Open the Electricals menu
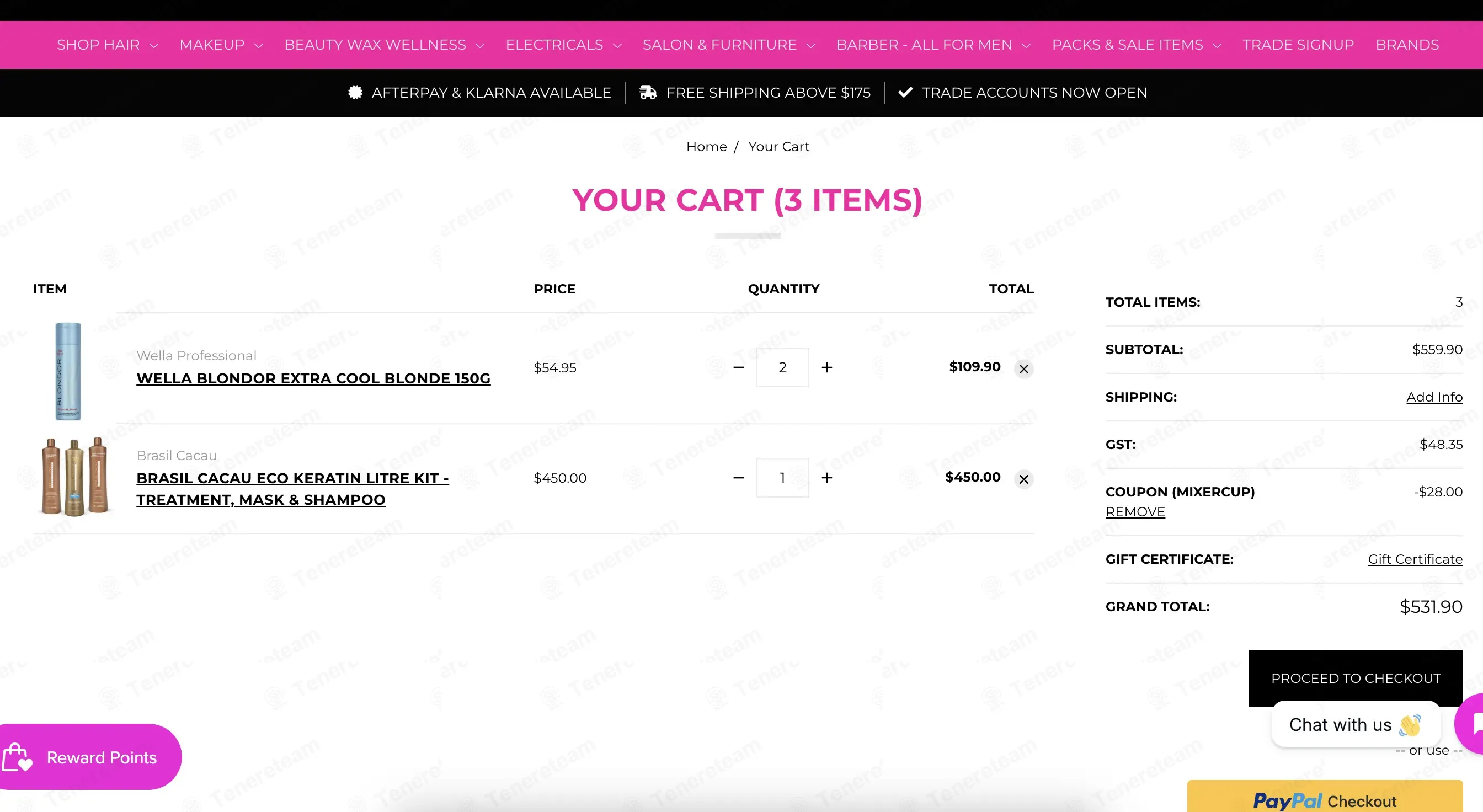 tap(554, 45)
